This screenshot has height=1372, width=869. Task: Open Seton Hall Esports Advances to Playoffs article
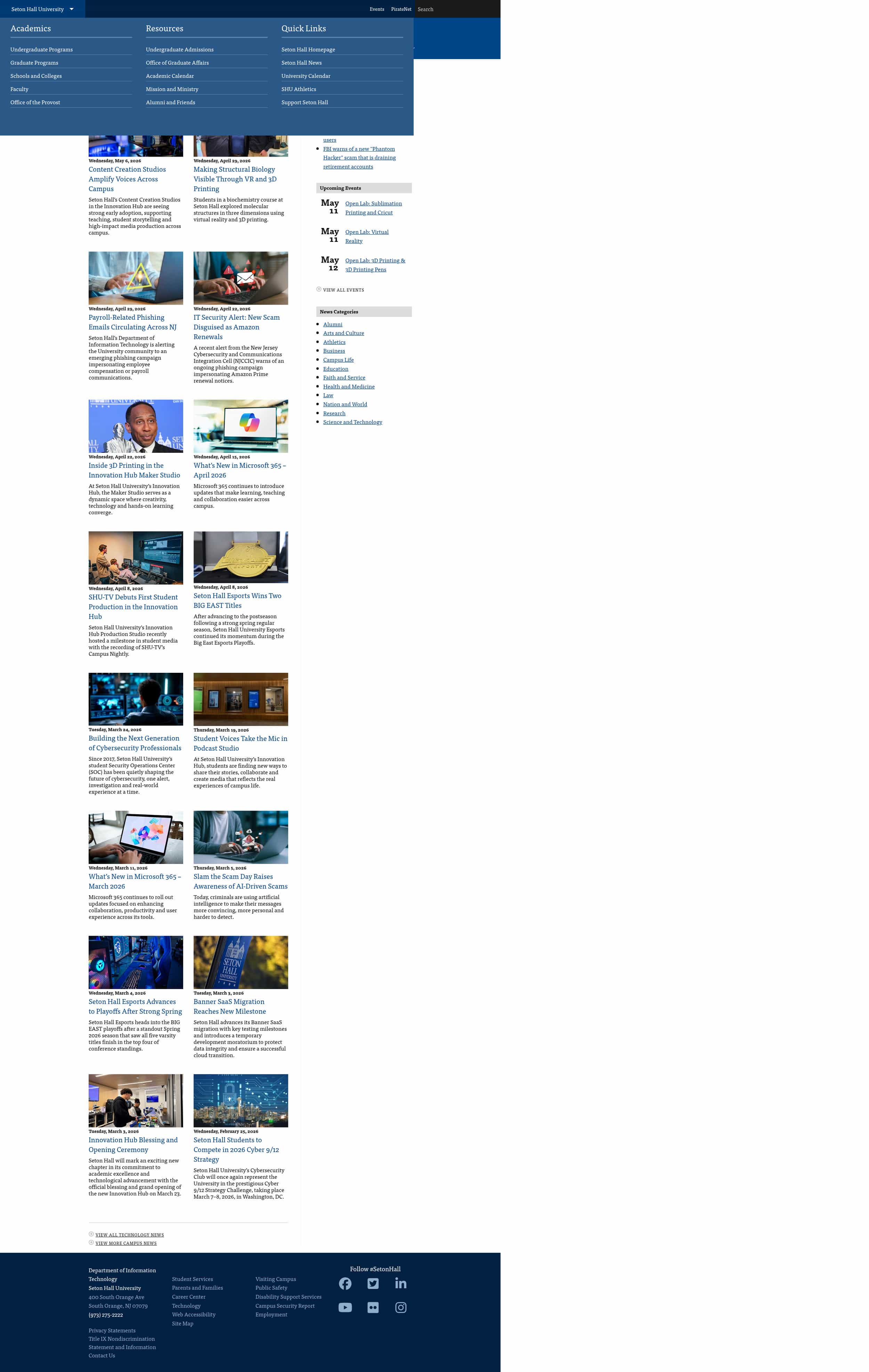(x=135, y=1006)
